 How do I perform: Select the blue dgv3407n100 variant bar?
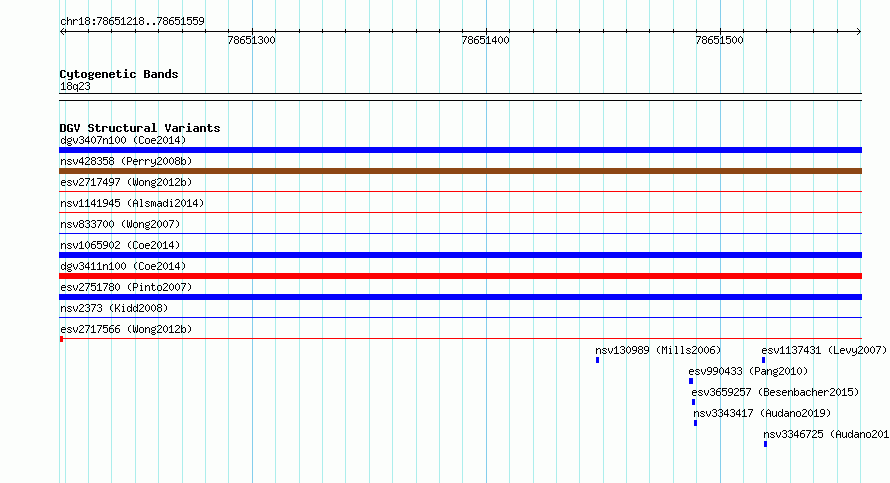pyautogui.click(x=460, y=150)
